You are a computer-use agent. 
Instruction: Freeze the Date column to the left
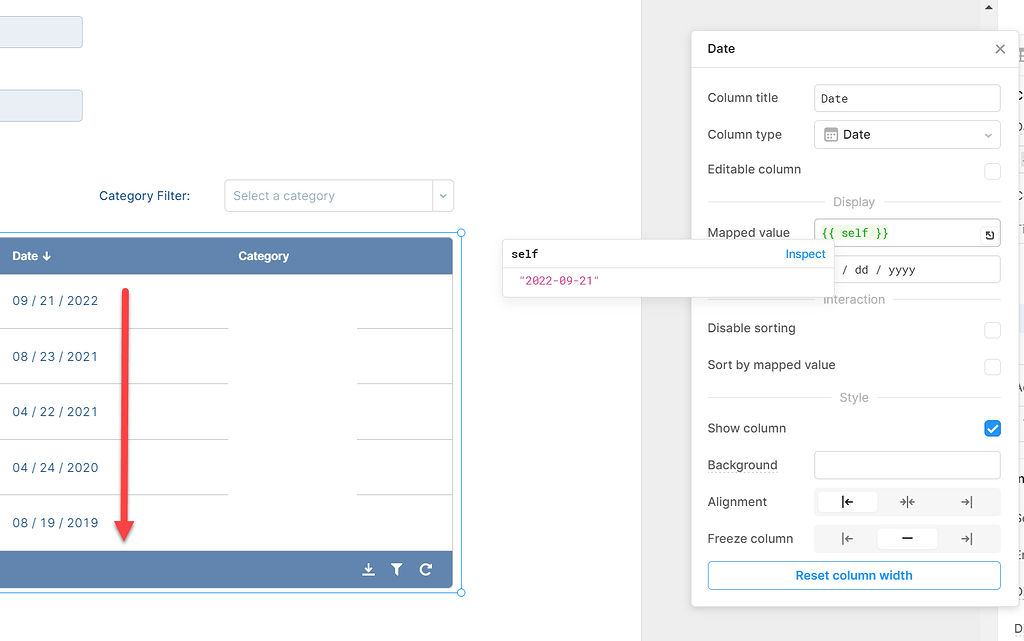pyautogui.click(x=847, y=538)
